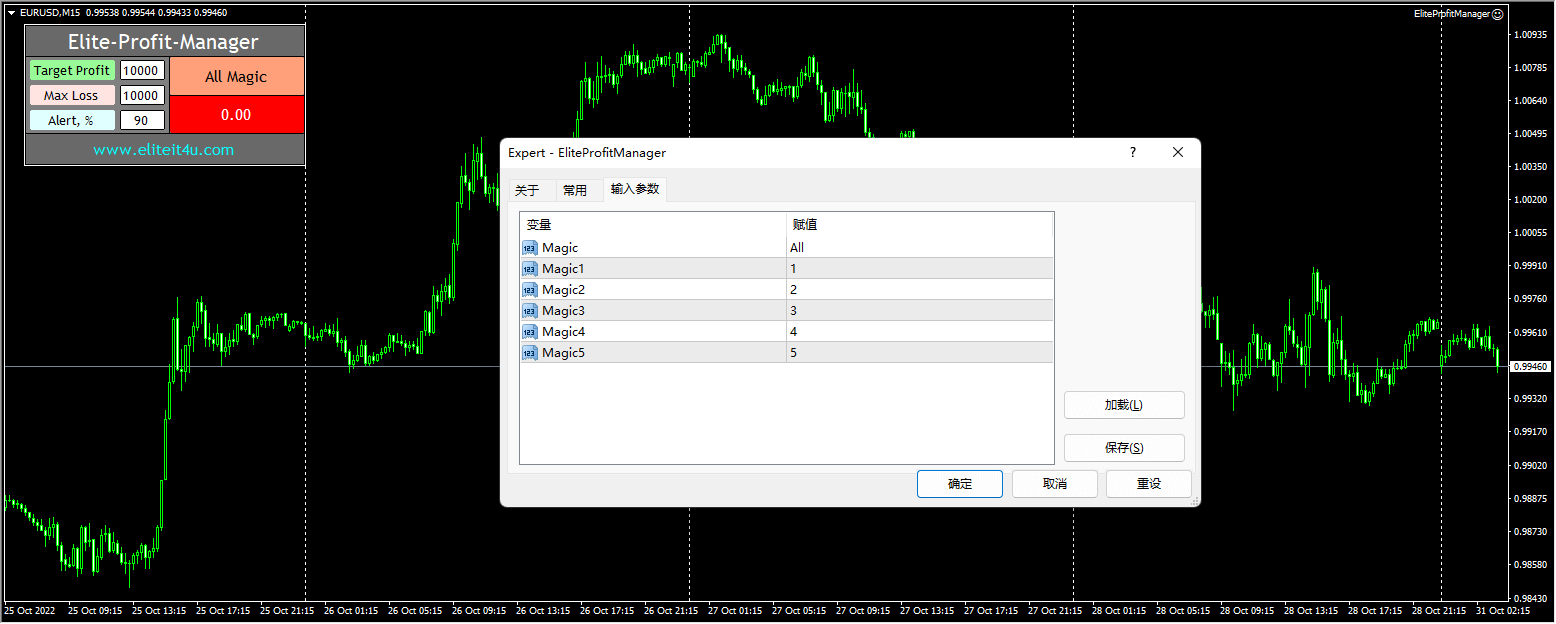
Task: Click the red 0.00 profit display
Action: [236, 114]
